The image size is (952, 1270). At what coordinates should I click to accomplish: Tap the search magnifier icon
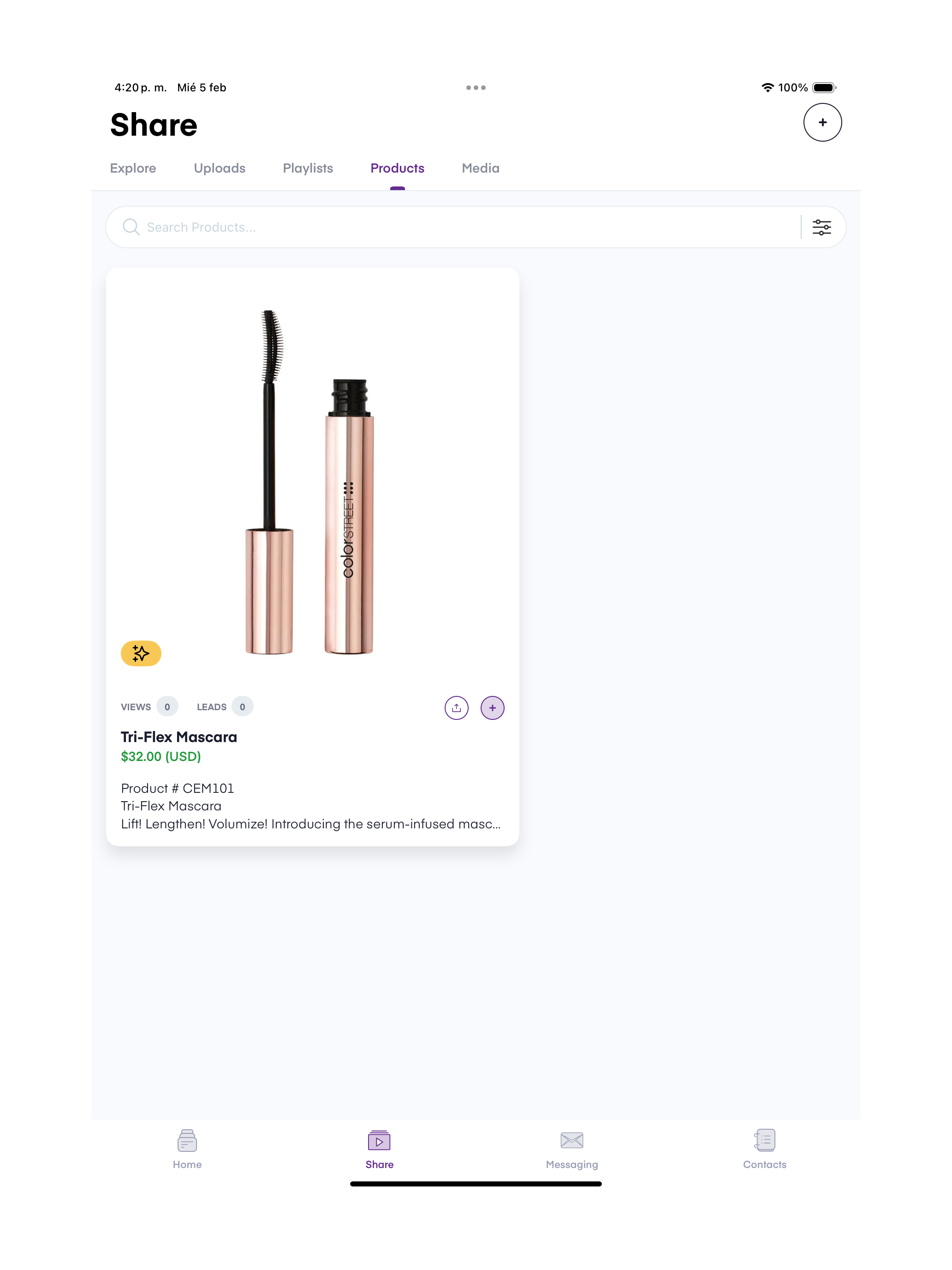pos(131,228)
